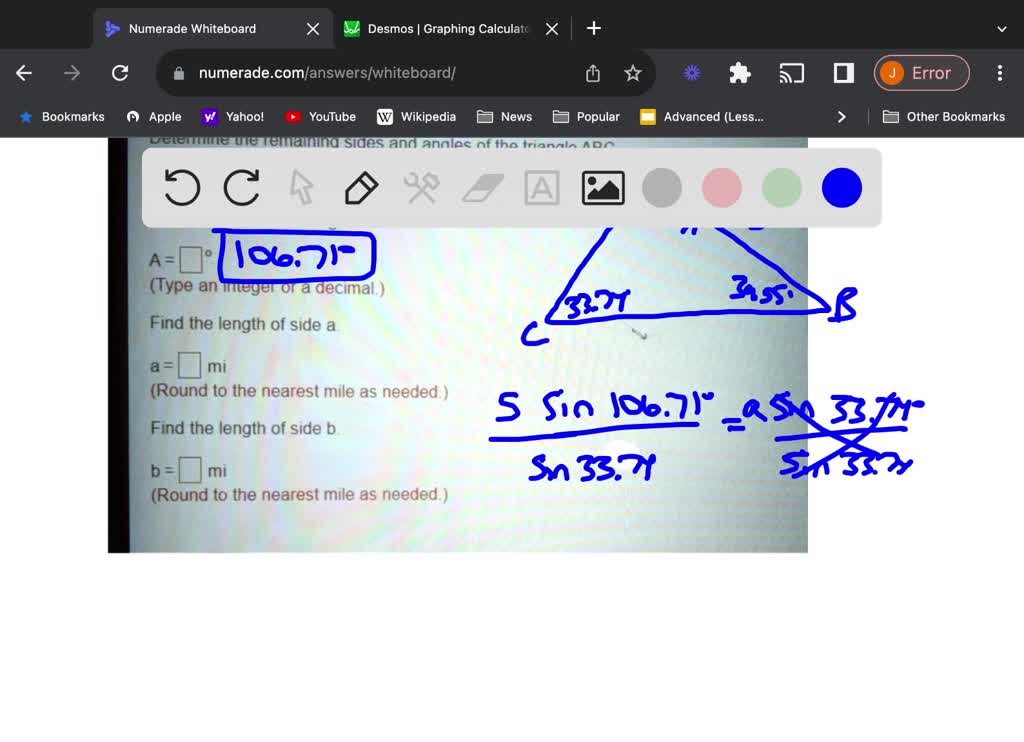
Task: Select the text tool labeled A
Action: tap(541, 187)
